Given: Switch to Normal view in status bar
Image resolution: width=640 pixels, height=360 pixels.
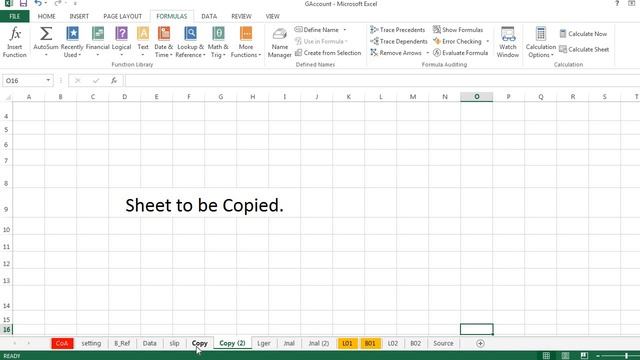Looking at the screenshot, I should (x=546, y=356).
